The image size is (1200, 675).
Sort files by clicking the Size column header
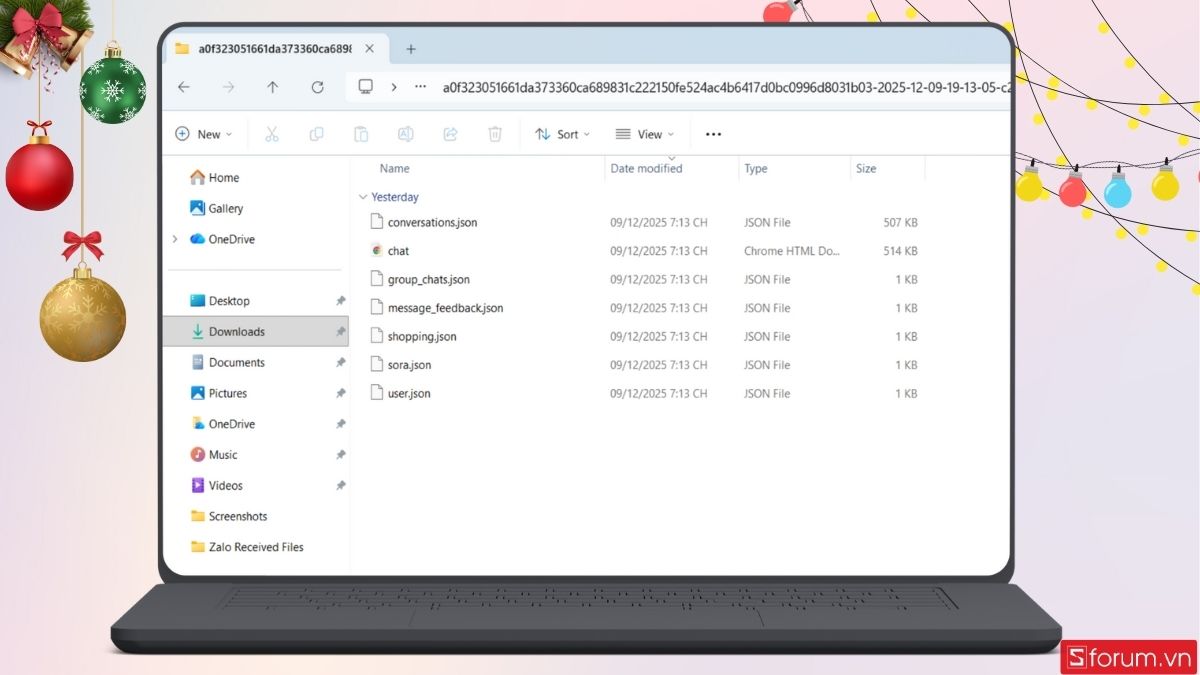pos(865,168)
